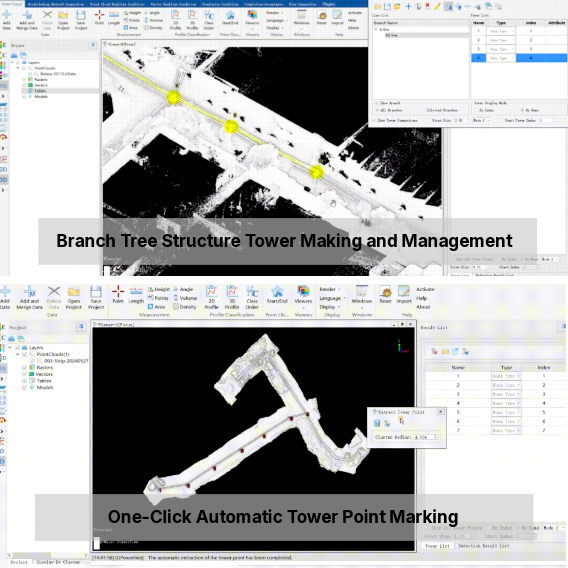Toggle PointClouds(1) checkbox in the Result List window
The width and height of the screenshot is (568, 568).
25,354
